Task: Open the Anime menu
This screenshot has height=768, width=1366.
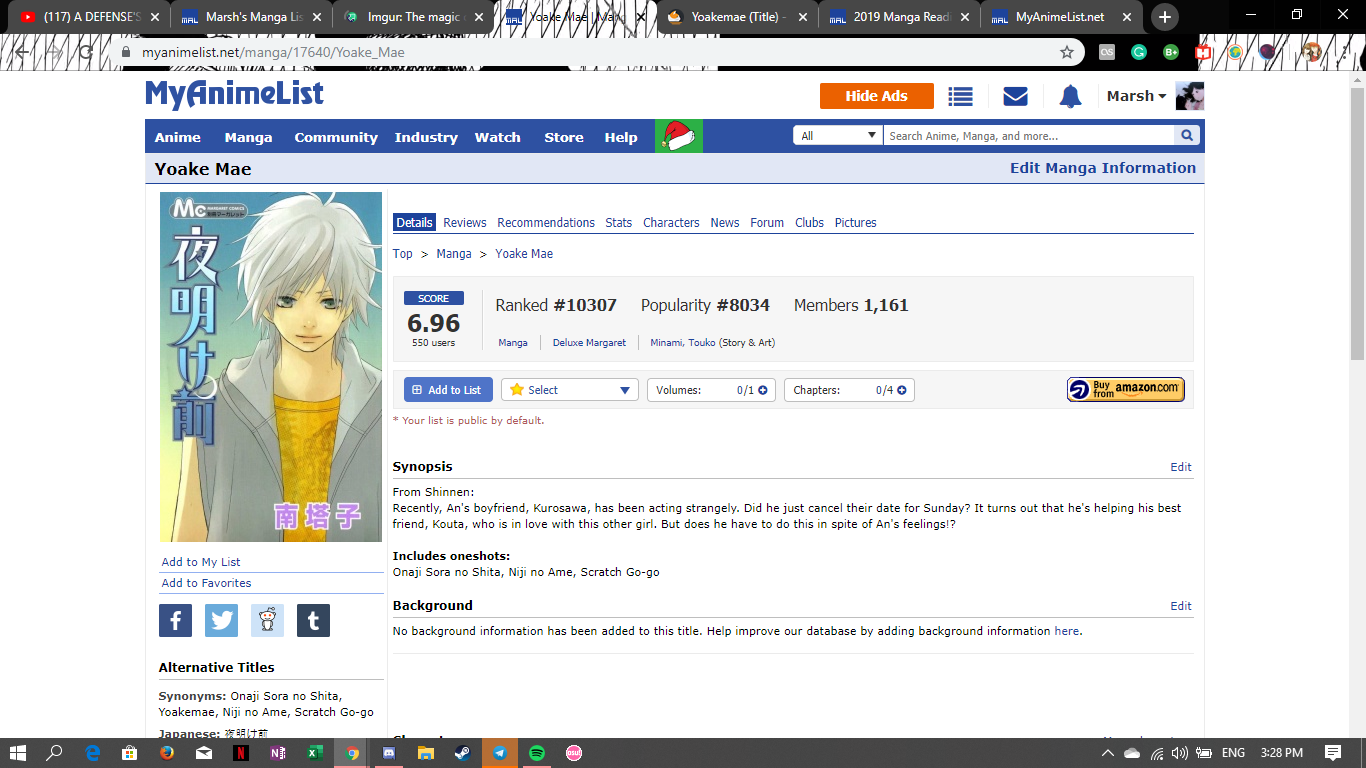Action: pos(178,137)
